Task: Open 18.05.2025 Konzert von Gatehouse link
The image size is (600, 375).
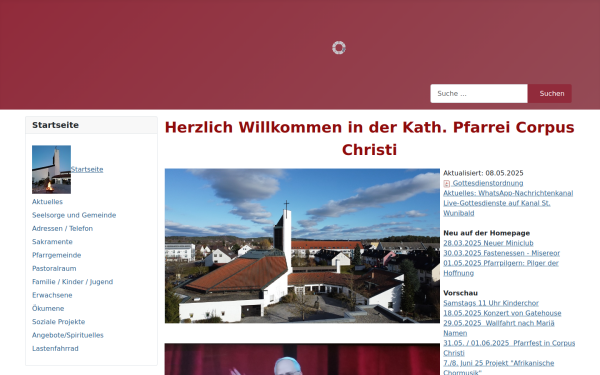Action: [502, 313]
